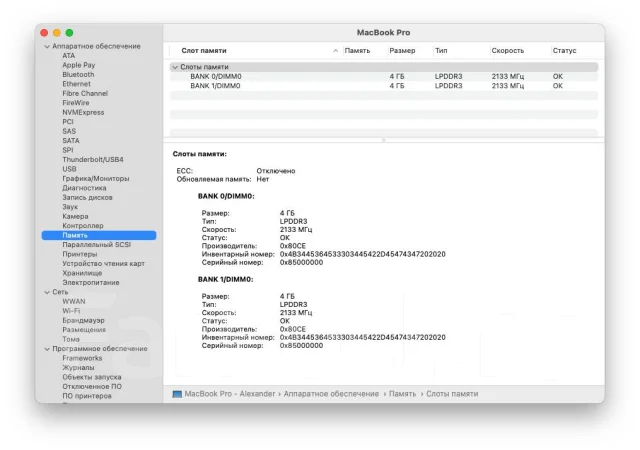Open Графика/Мониторы in the sidebar

(96, 178)
